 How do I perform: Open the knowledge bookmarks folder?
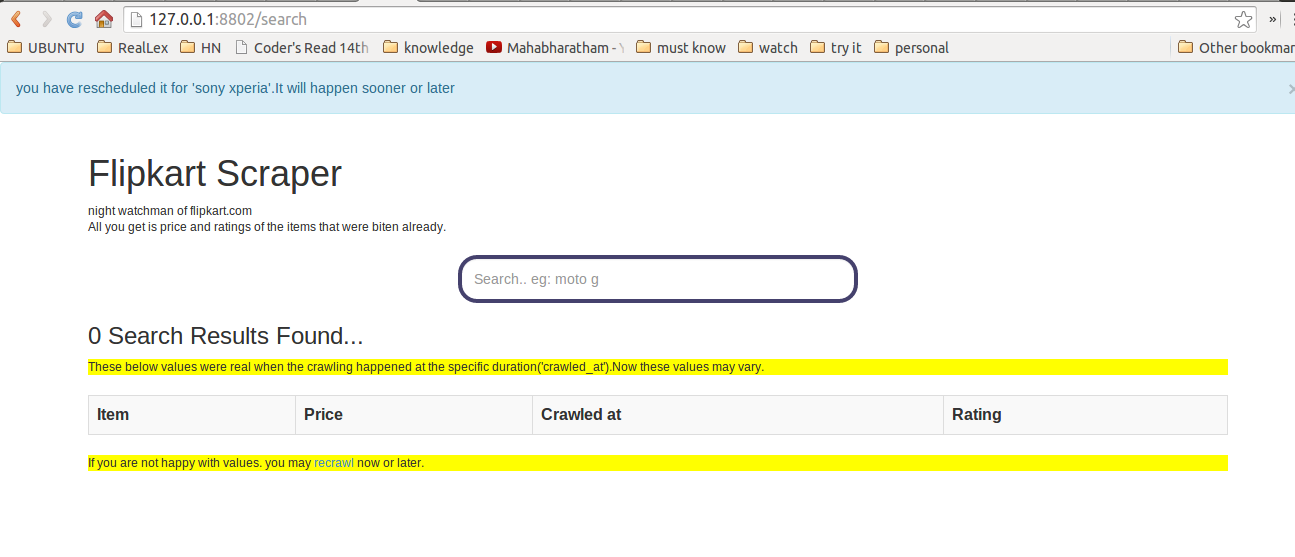pos(428,47)
